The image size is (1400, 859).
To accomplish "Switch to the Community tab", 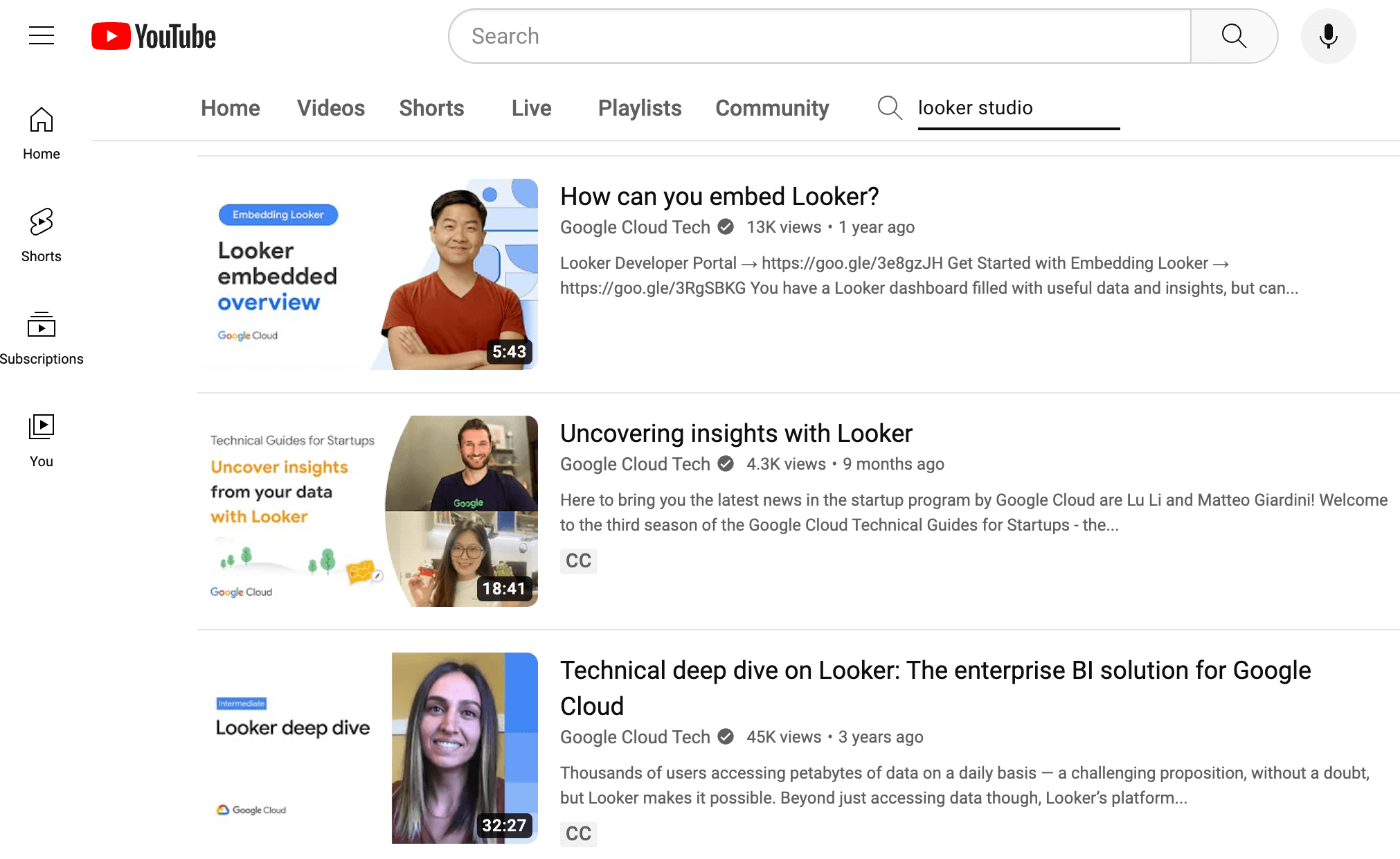I will (x=772, y=108).
